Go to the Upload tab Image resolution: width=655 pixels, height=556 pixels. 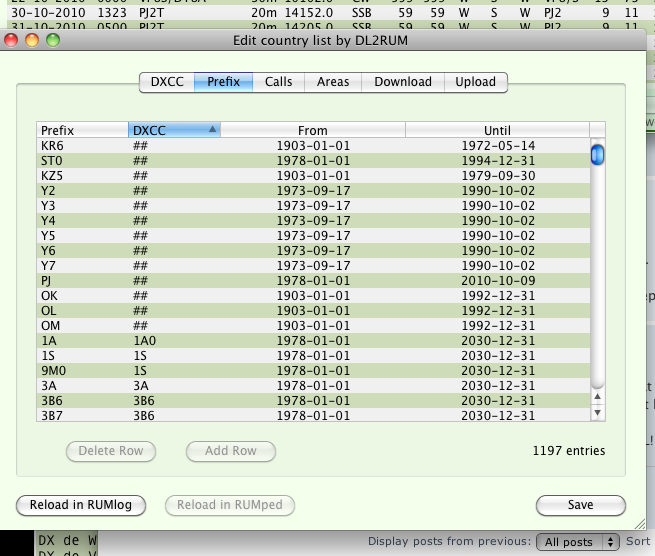tap(475, 82)
